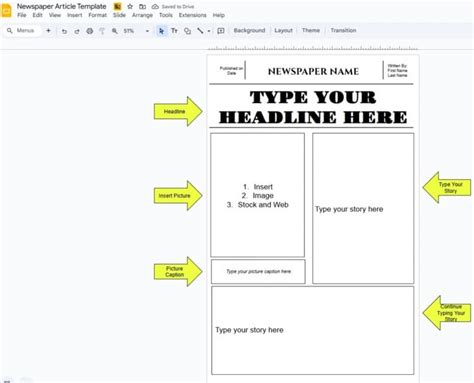Viewport: 474px width, 383px height.
Task: Click the Published on Date text
Action: pos(231,70)
